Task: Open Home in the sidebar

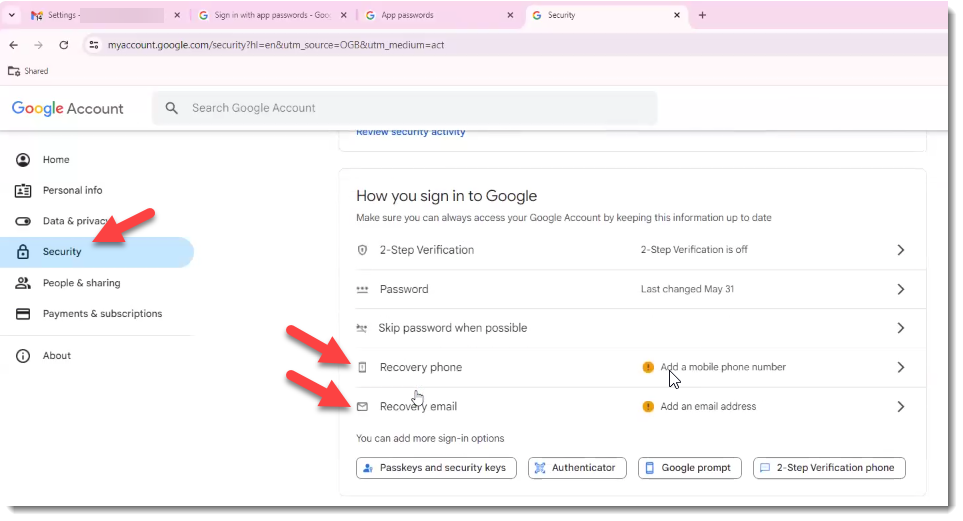Action: point(96,160)
